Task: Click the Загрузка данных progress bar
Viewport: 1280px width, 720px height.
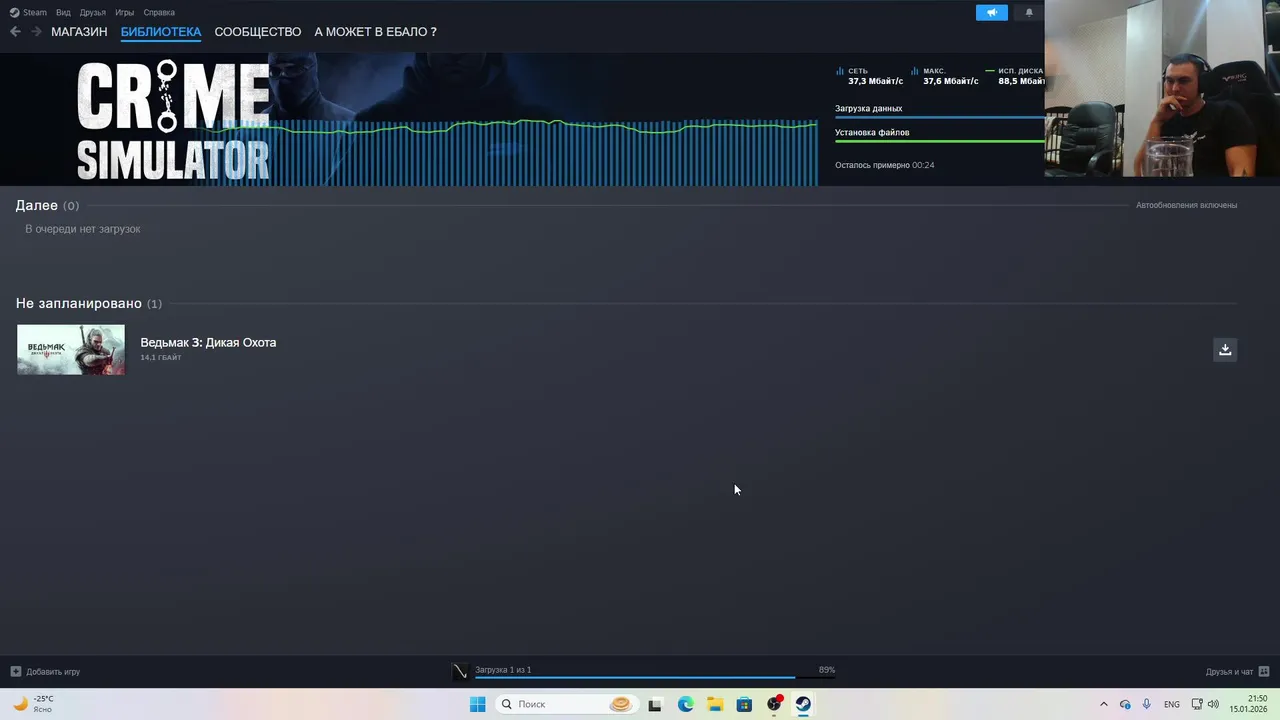Action: pyautogui.click(x=940, y=117)
